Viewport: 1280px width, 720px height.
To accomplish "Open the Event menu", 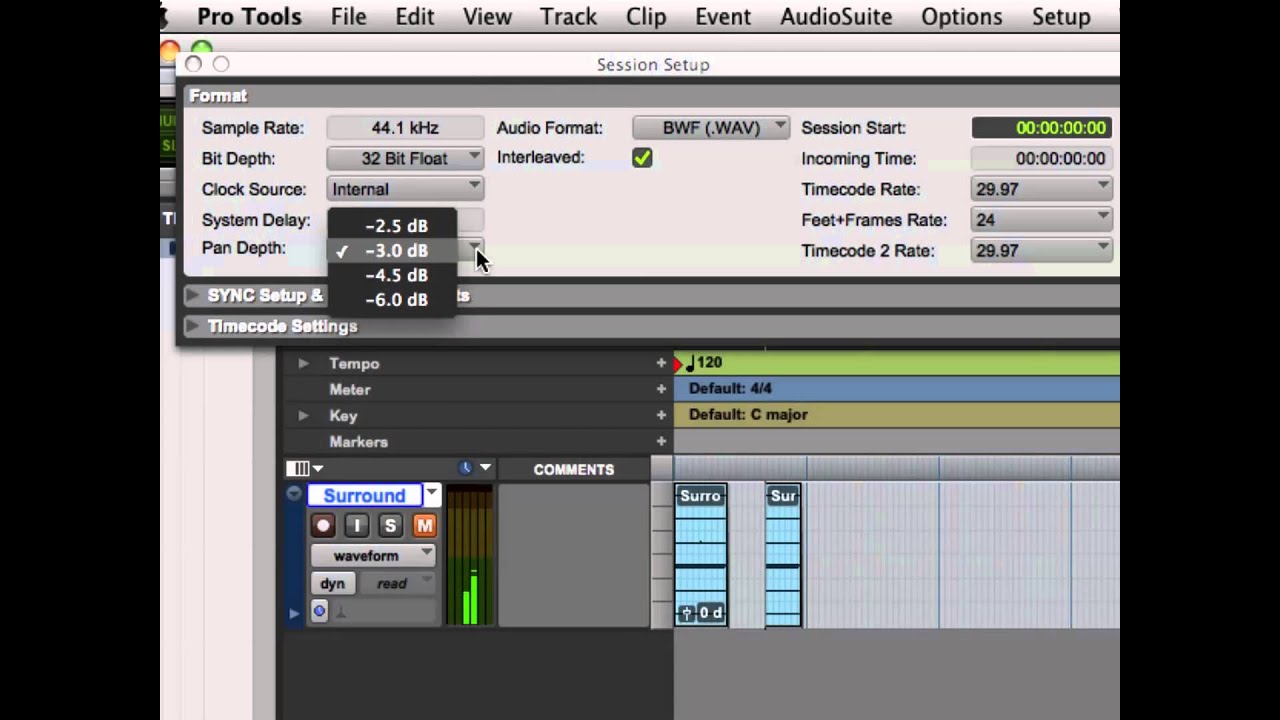I will pyautogui.click(x=723, y=17).
